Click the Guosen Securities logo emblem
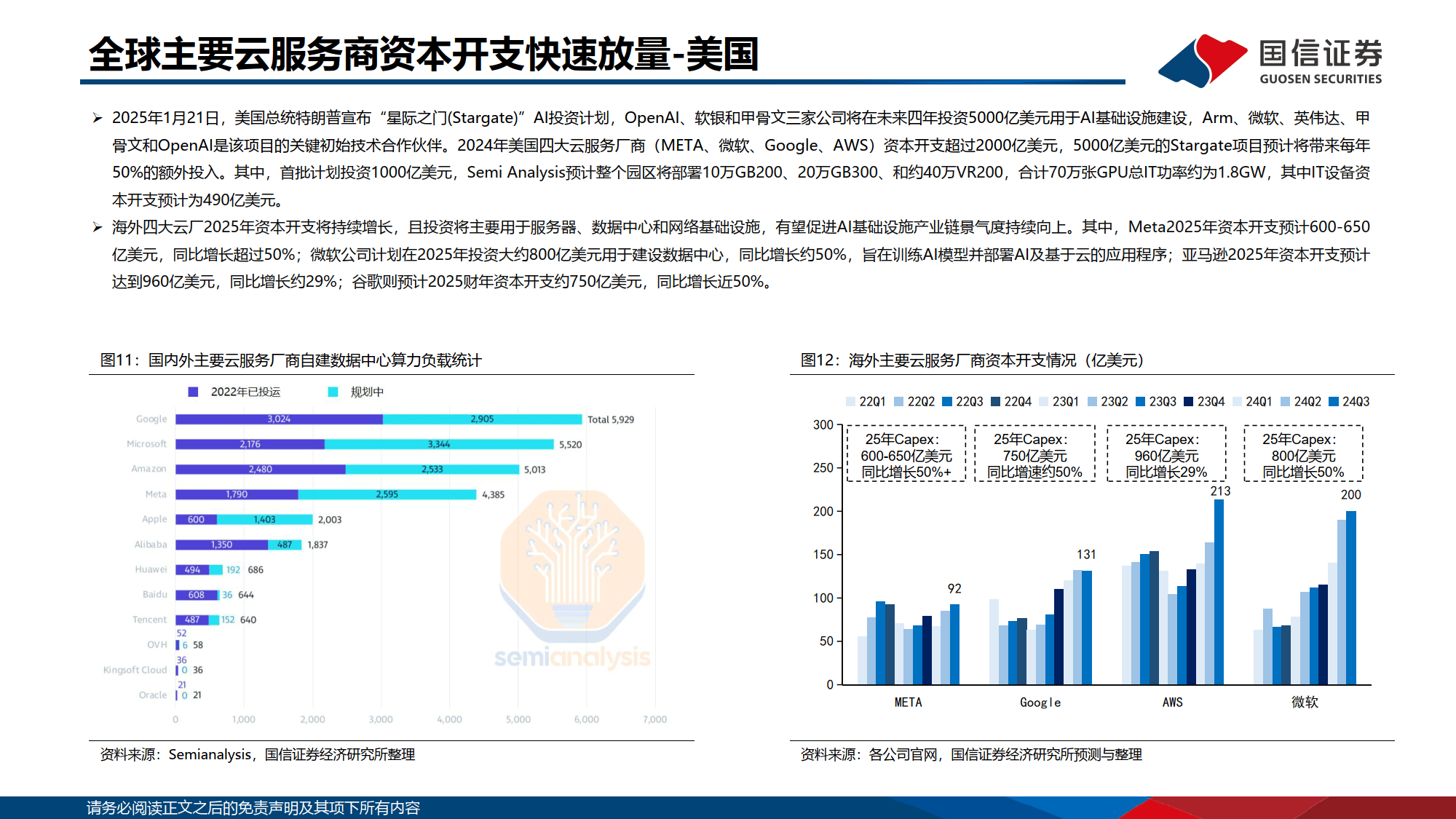Screen dimensions: 1456x819 tap(1203, 61)
